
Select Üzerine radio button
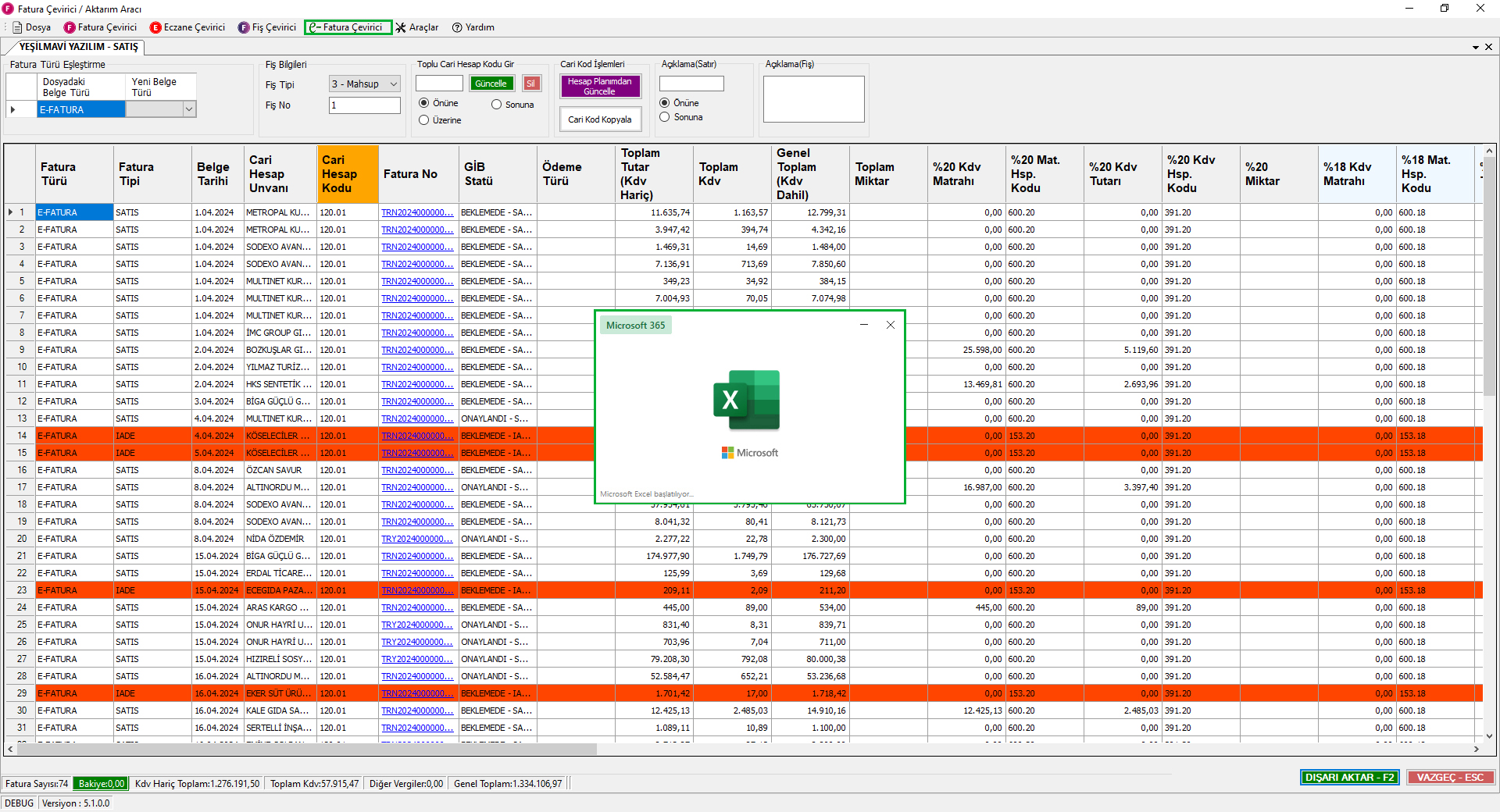(x=424, y=120)
